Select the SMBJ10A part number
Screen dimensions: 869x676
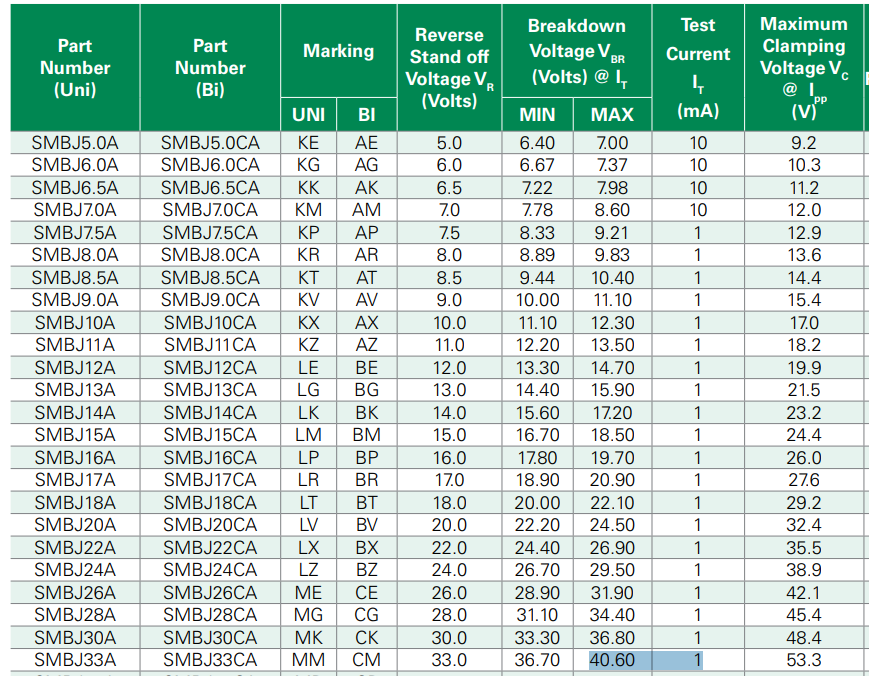coord(75,322)
